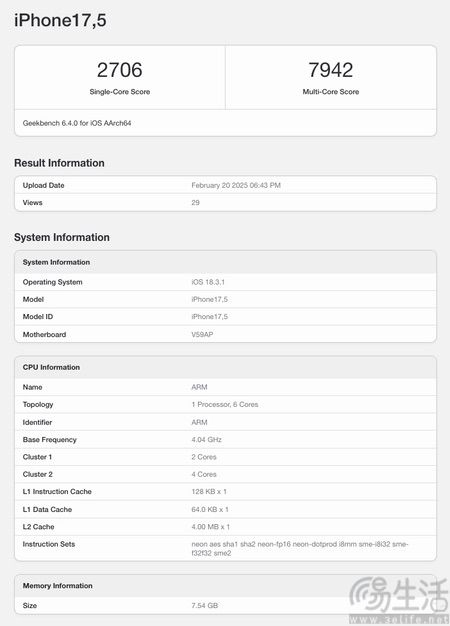Click the Model ID iPhone17,5 value
450x626 pixels.
pyautogui.click(x=210, y=317)
